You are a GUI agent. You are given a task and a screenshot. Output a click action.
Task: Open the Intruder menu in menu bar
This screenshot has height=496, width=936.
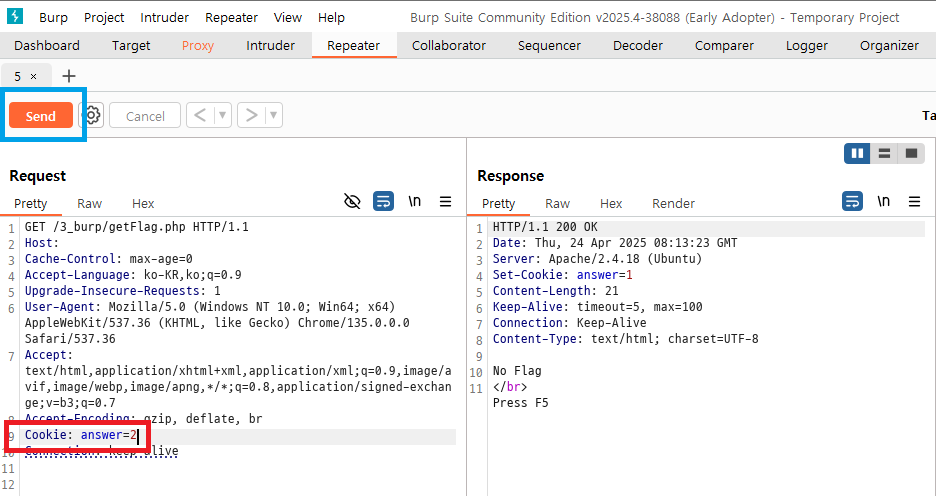point(164,17)
